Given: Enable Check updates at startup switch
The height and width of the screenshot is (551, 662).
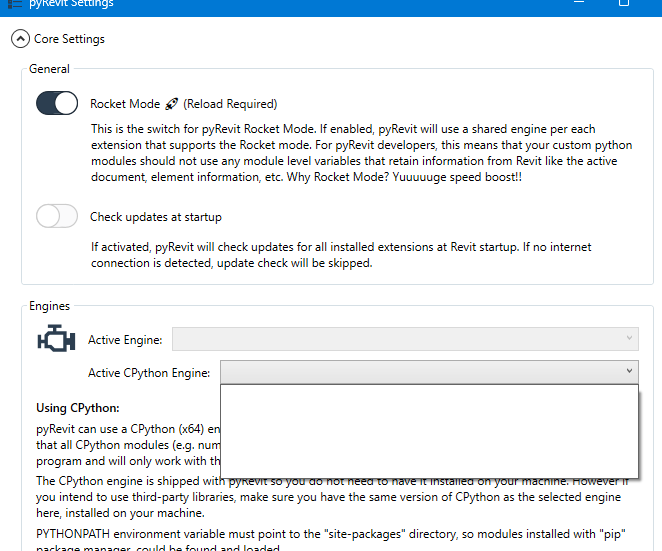Looking at the screenshot, I should (57, 216).
